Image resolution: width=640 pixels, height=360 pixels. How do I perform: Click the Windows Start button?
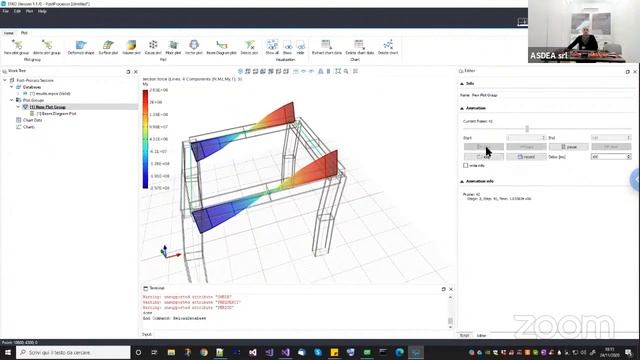tap(8, 352)
